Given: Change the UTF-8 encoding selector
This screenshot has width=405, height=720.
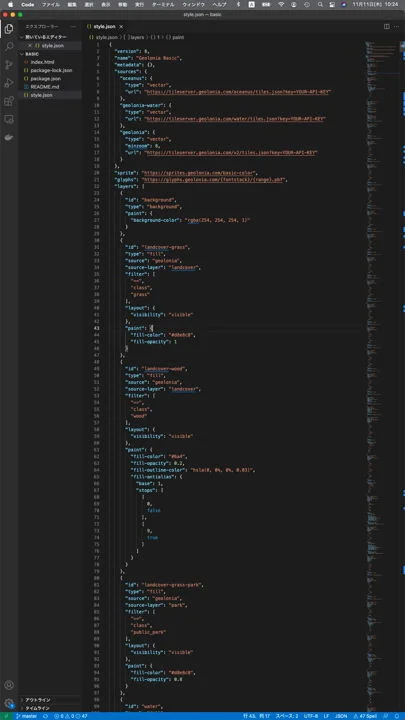Looking at the screenshot, I should click(310, 716).
